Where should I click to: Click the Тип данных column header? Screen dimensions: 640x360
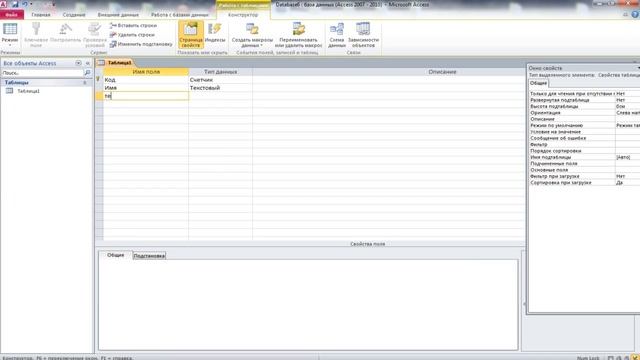pos(220,72)
